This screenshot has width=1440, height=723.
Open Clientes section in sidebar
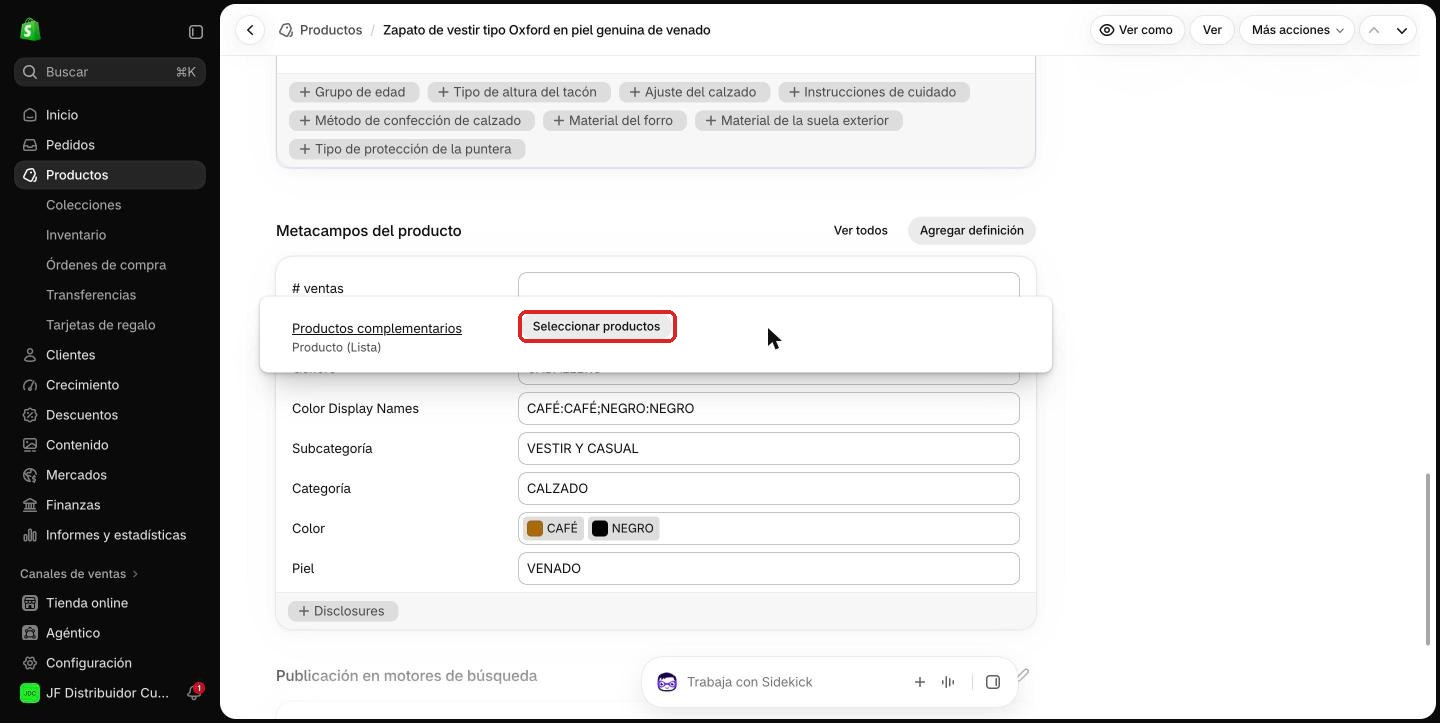(x=110, y=355)
